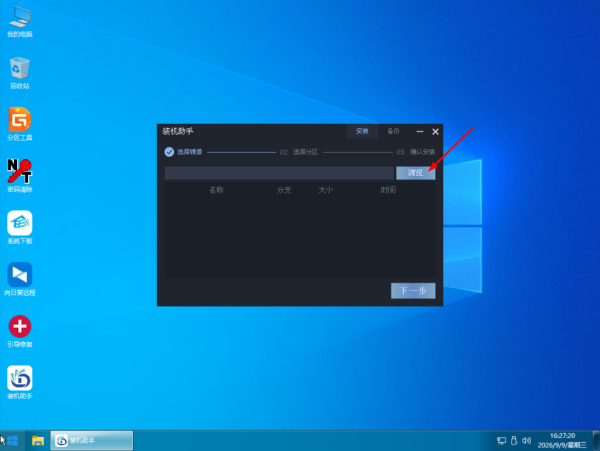Screen dimensions: 600x451
Task: Open the Windows Start button
Action: click(13, 441)
